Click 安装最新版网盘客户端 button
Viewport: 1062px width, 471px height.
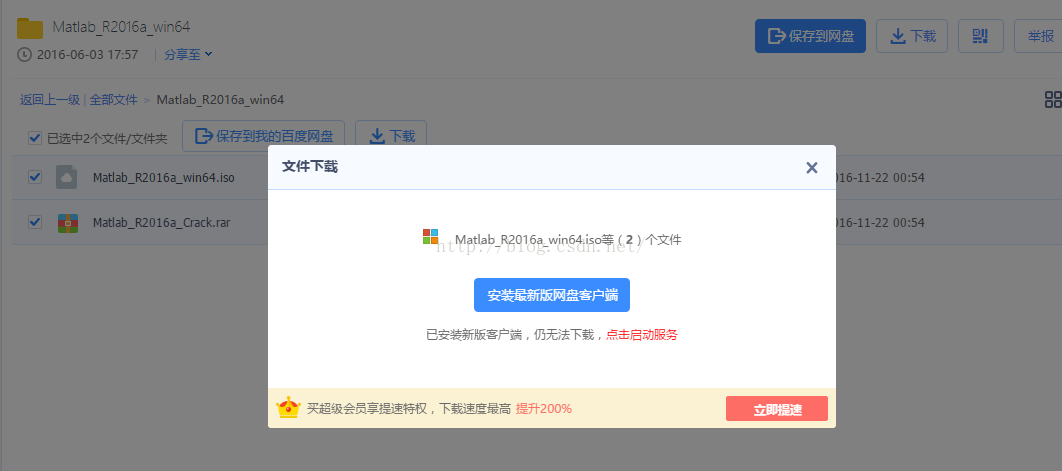[x=552, y=295]
